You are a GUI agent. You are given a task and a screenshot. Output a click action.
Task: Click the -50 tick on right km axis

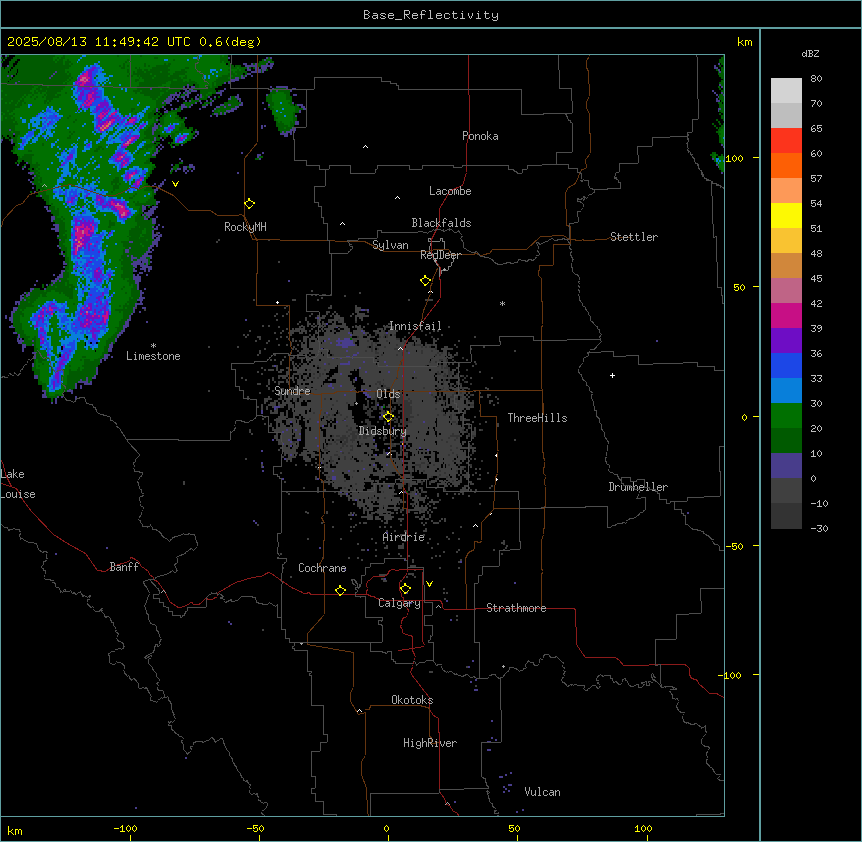click(x=733, y=546)
